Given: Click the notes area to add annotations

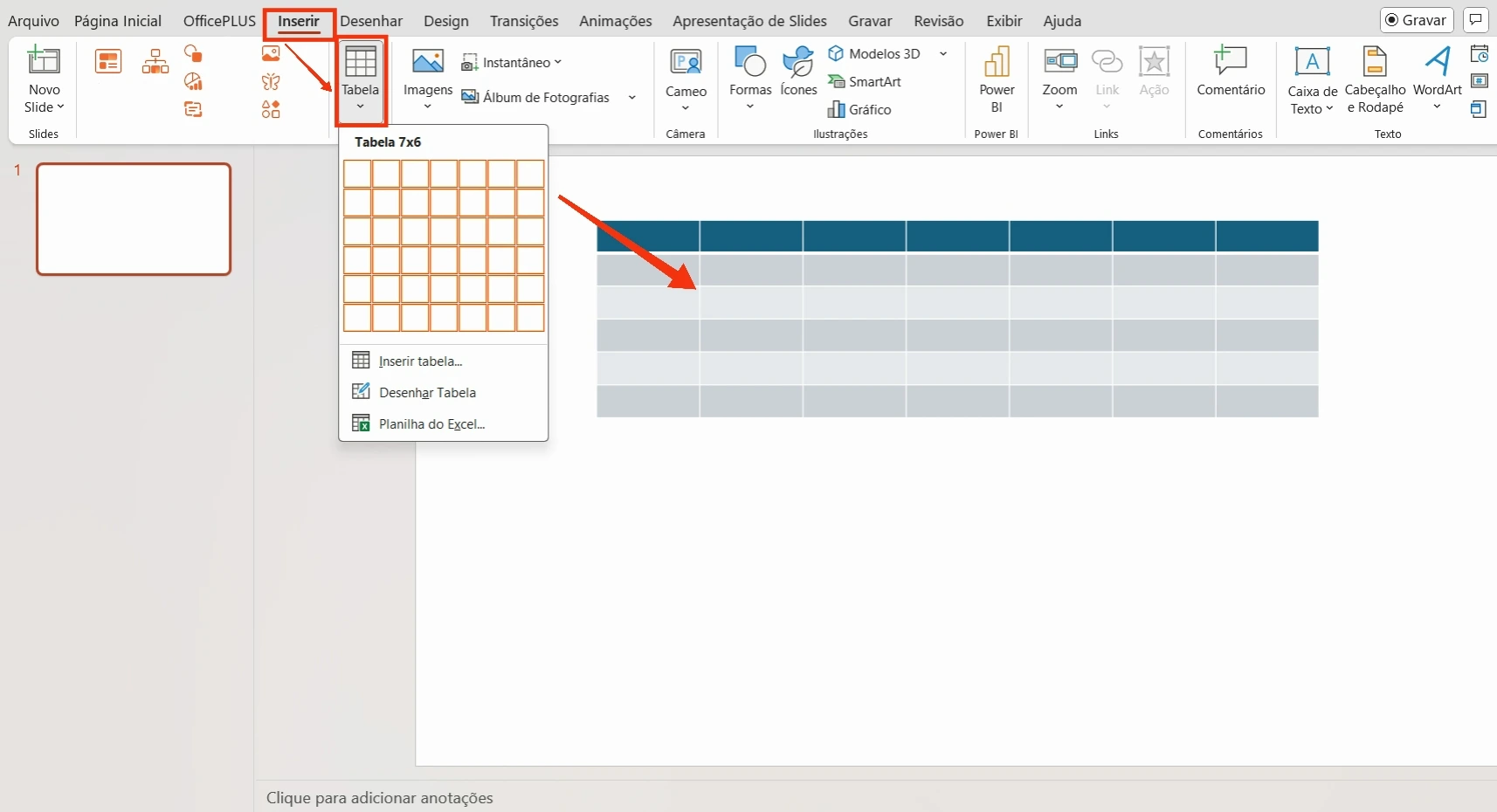Looking at the screenshot, I should click(x=379, y=798).
